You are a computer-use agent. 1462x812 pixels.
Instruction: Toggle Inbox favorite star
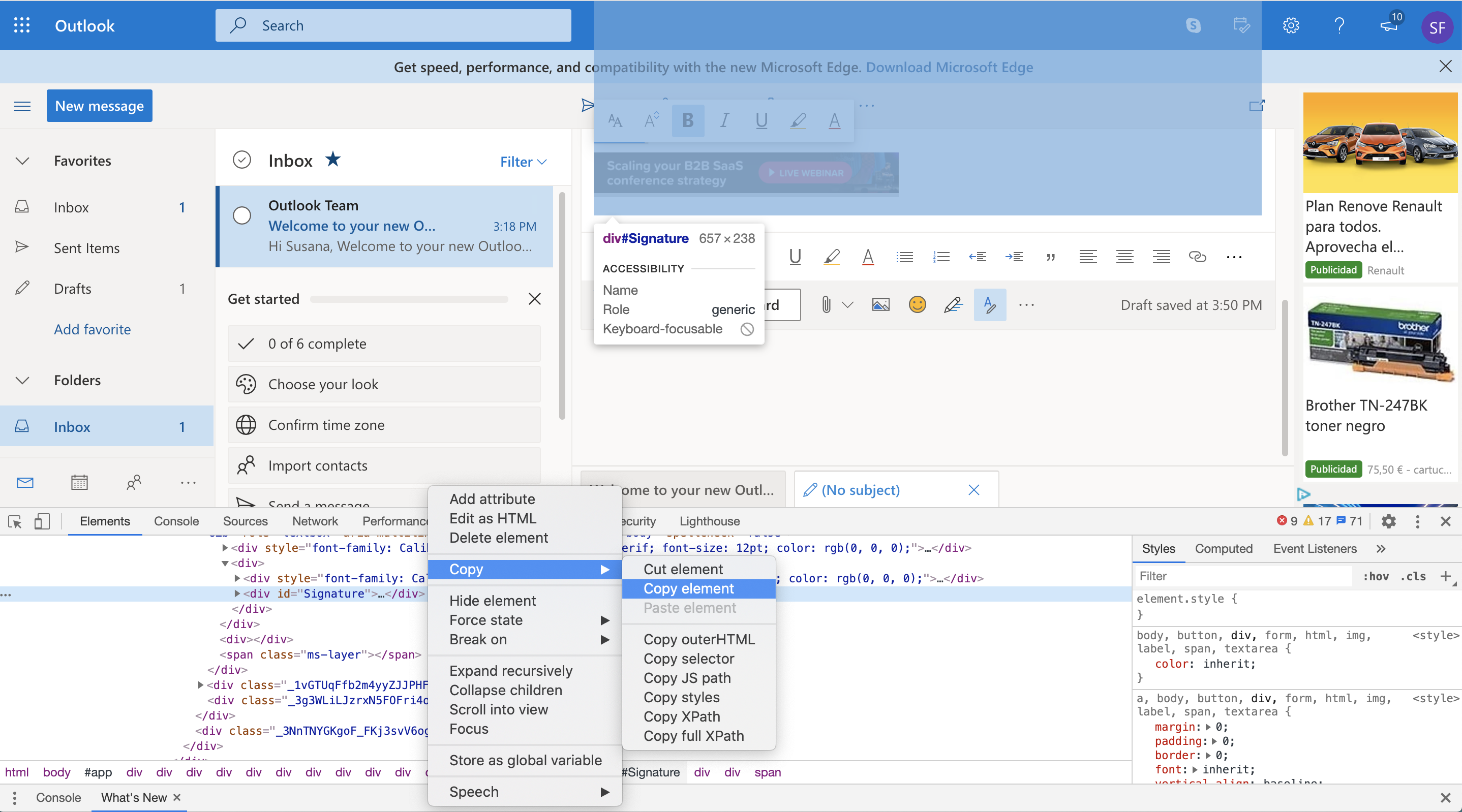pos(333,160)
